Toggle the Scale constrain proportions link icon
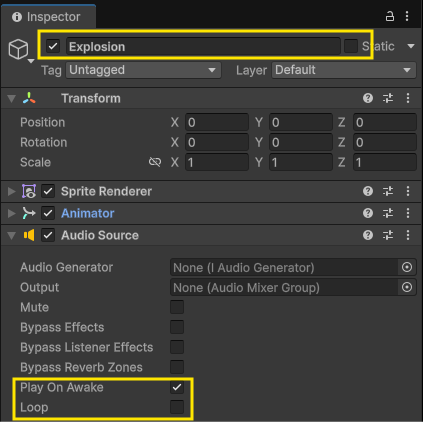The image size is (423, 422). [x=155, y=162]
